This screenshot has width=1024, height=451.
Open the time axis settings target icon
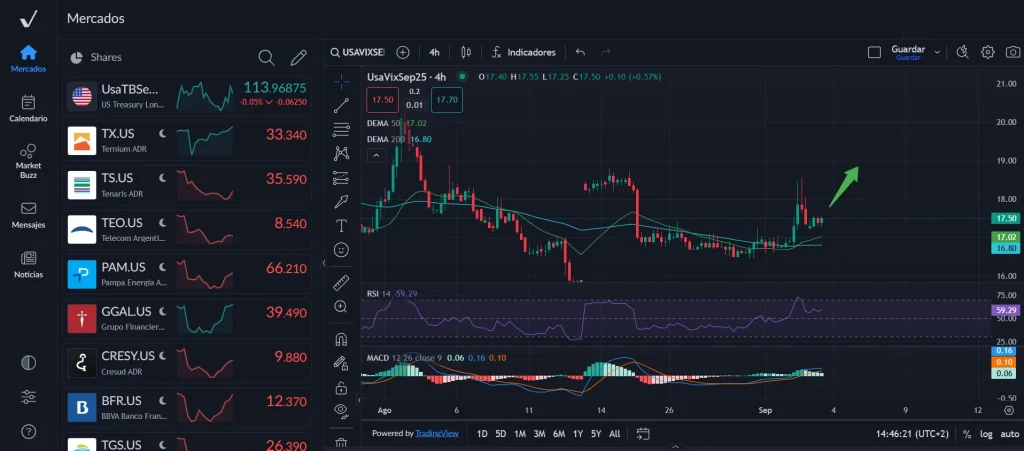(1009, 411)
